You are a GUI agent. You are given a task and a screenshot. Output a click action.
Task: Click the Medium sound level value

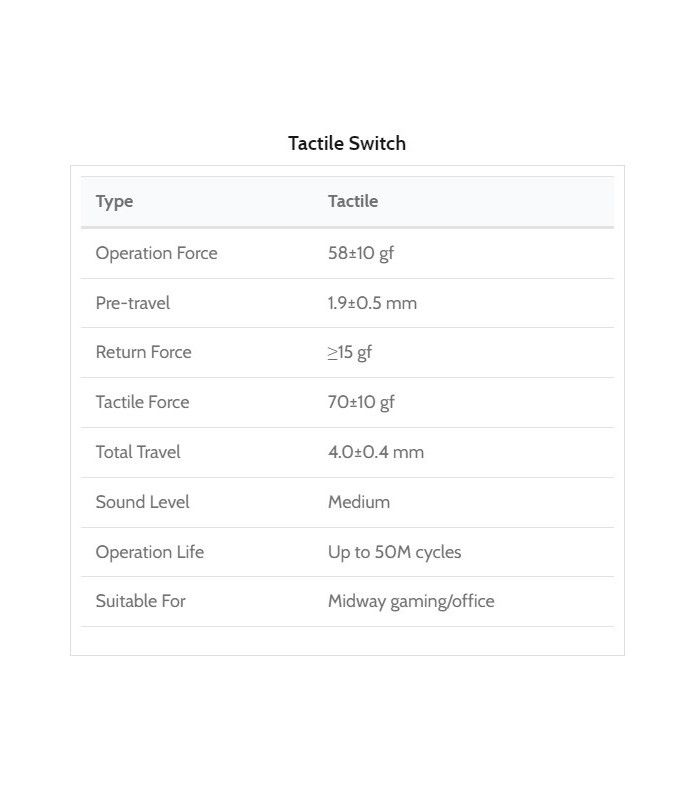point(359,502)
